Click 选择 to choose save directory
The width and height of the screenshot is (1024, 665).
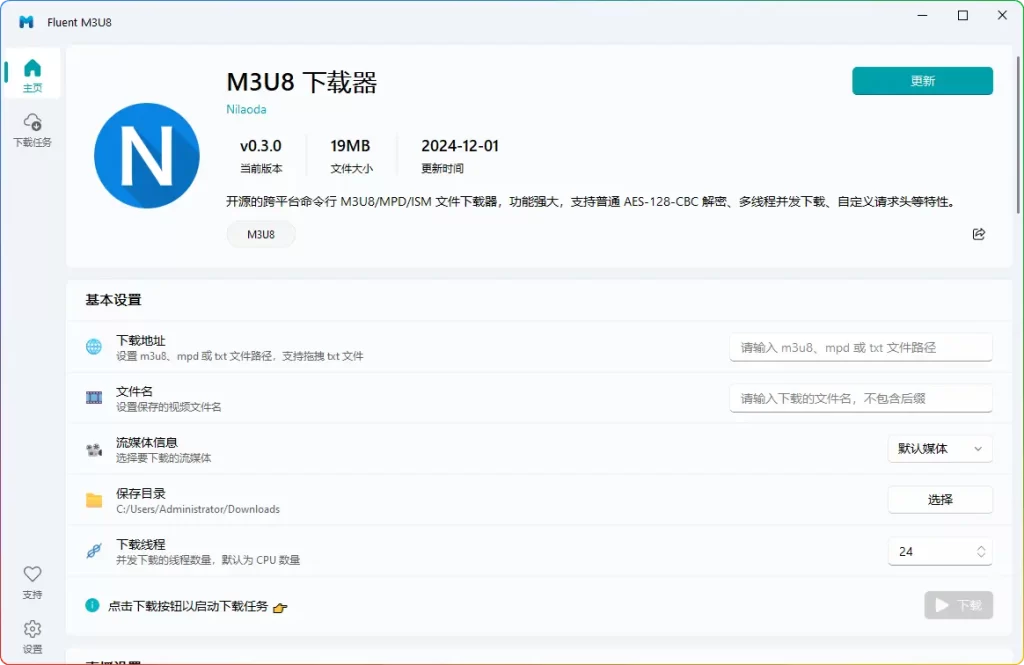click(940, 500)
